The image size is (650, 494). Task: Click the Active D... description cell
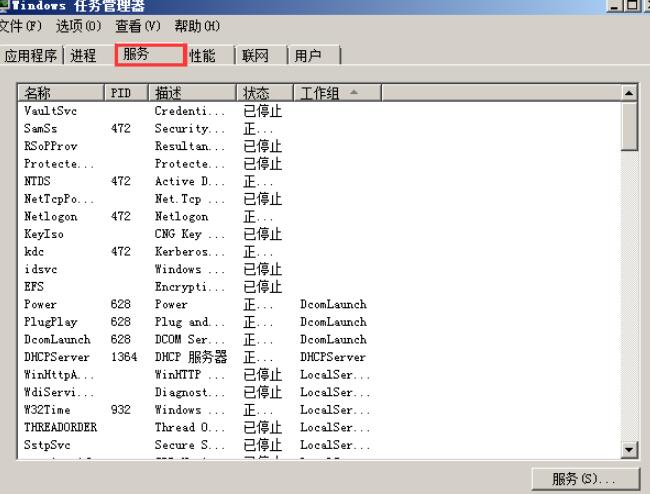coord(190,181)
